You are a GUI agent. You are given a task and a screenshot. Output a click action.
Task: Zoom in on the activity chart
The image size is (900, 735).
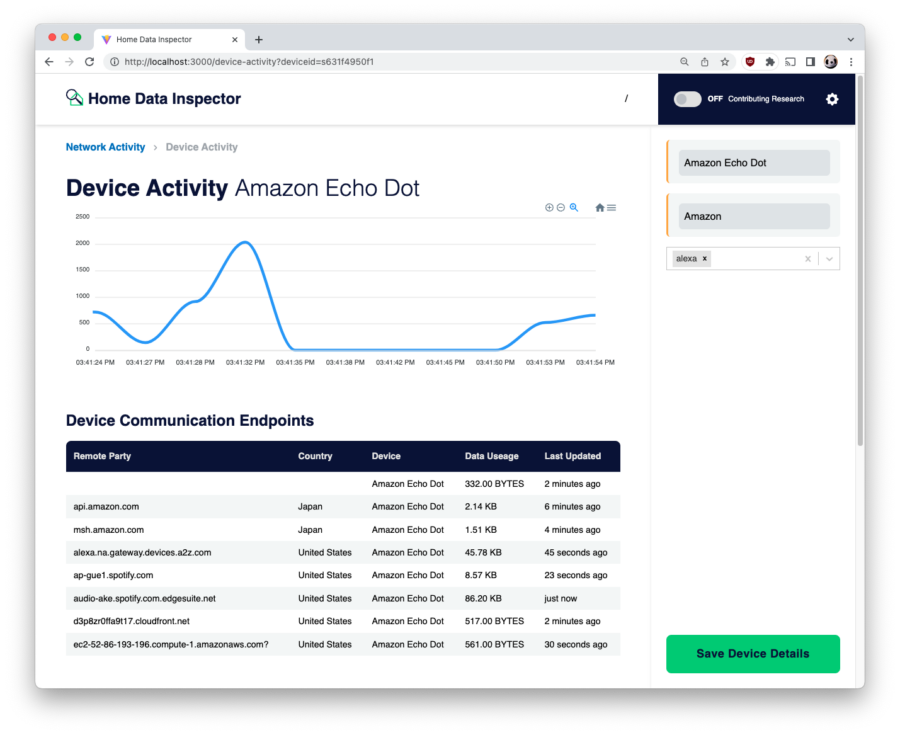[x=549, y=208]
